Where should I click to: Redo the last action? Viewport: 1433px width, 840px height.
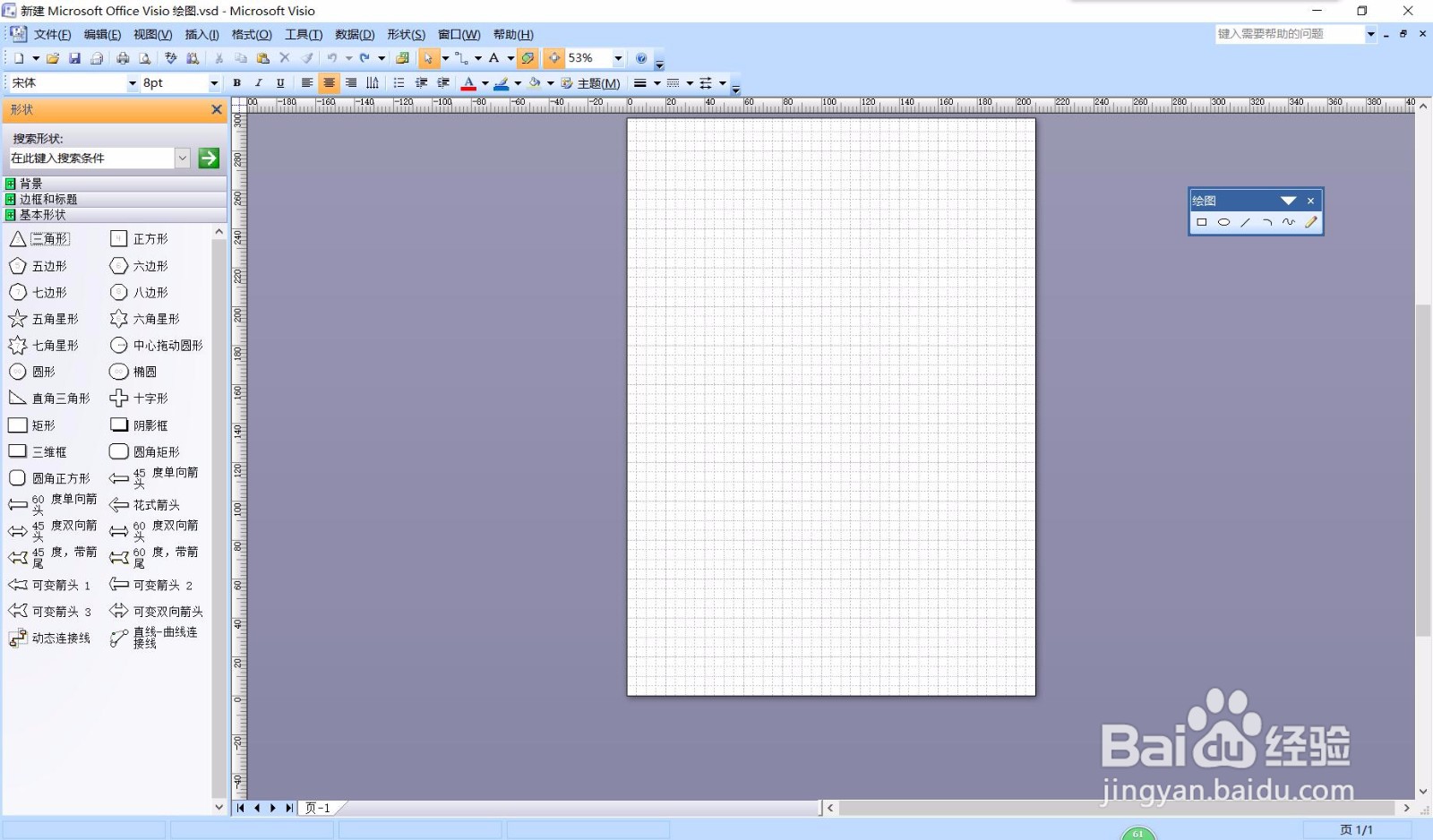[x=365, y=58]
